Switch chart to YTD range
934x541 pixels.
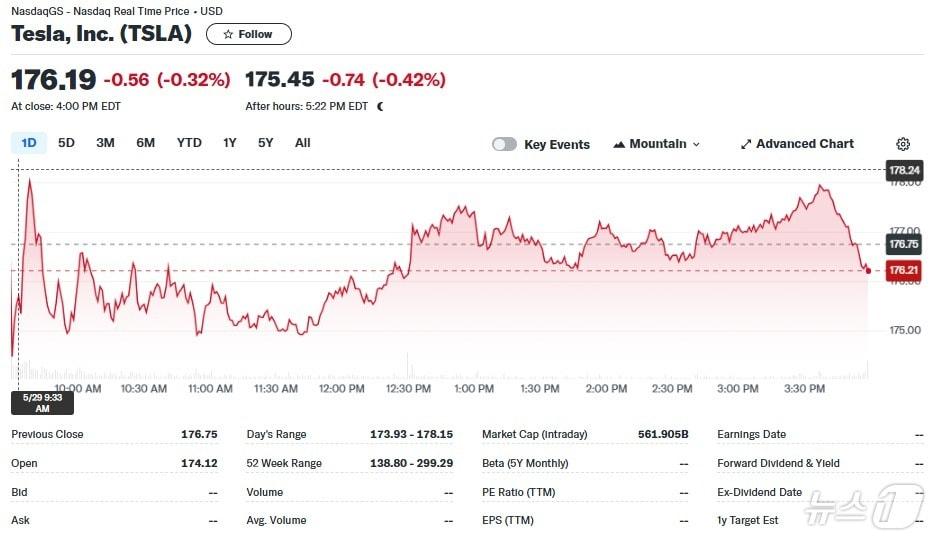click(189, 143)
